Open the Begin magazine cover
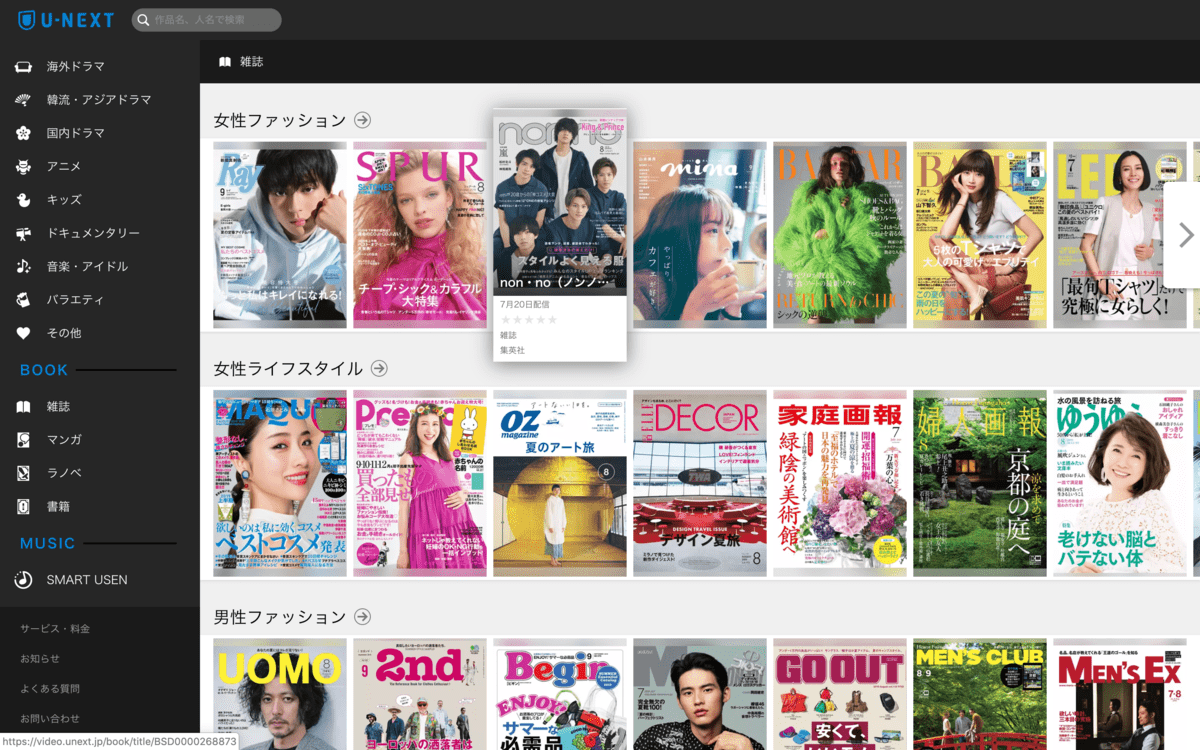Screen dimensions: 1200x750 pos(560,694)
